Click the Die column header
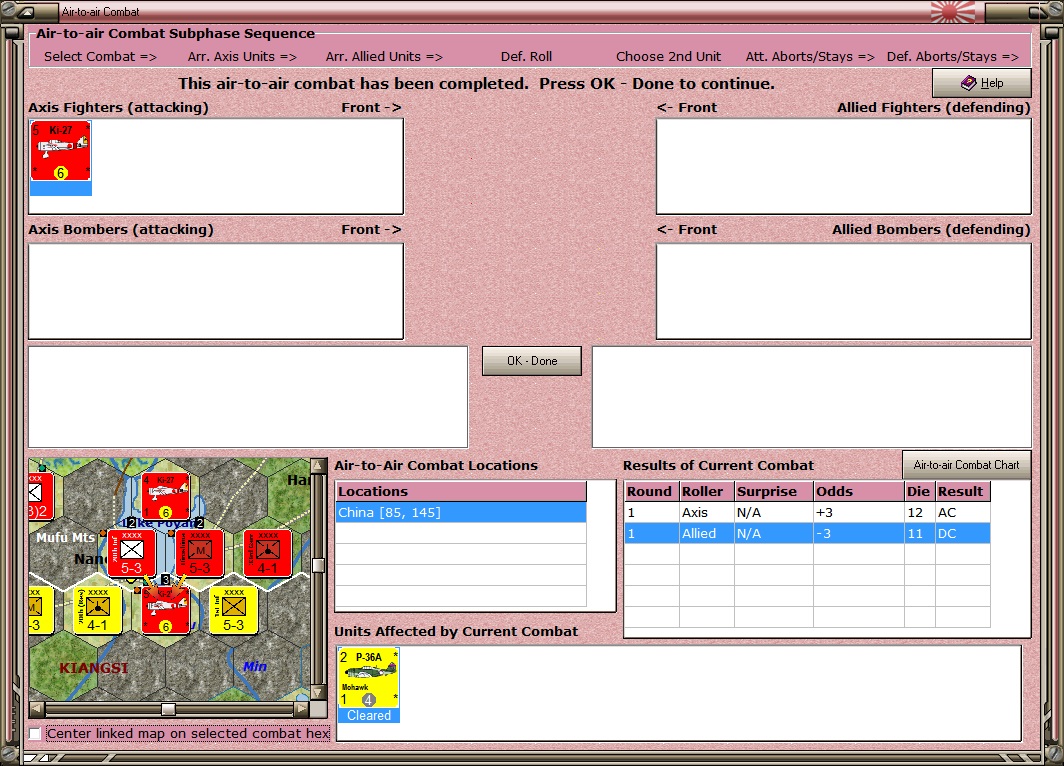This screenshot has width=1064, height=766. coord(920,491)
